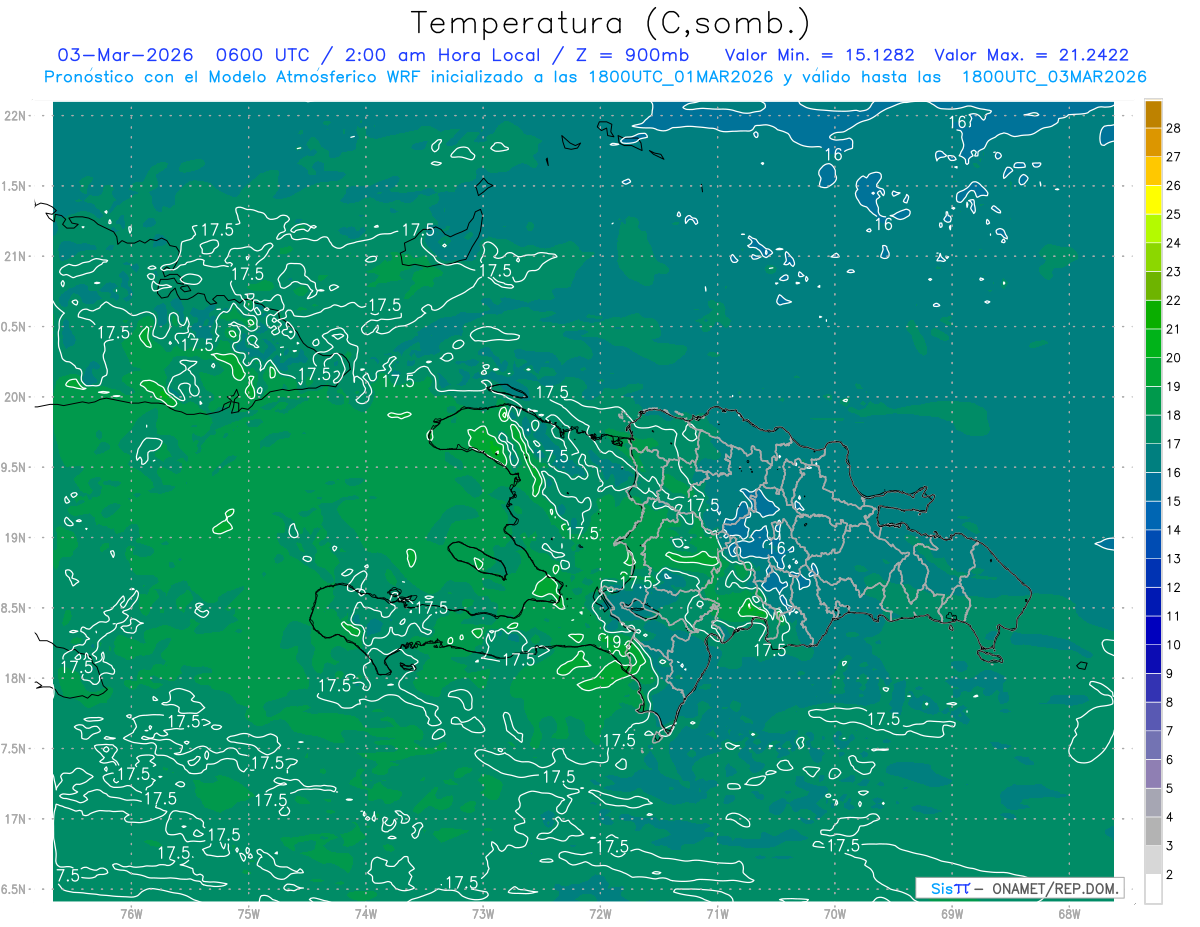Click color scale number "12"
Image resolution: width=1200 pixels, height=927 pixels.
[x=1174, y=588]
